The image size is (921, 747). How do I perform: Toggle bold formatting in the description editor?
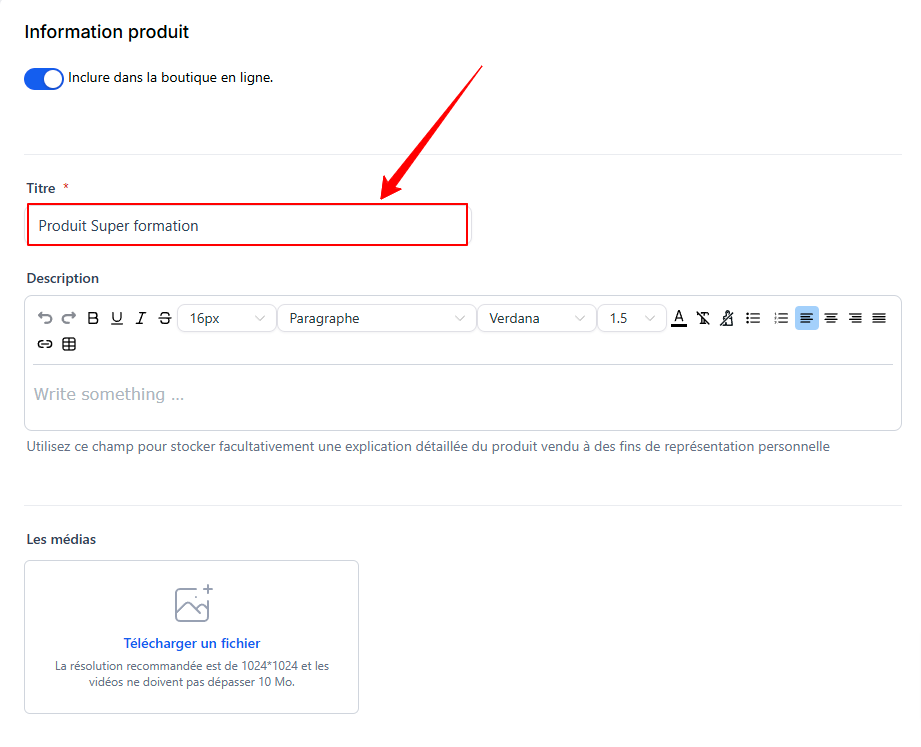tap(93, 318)
